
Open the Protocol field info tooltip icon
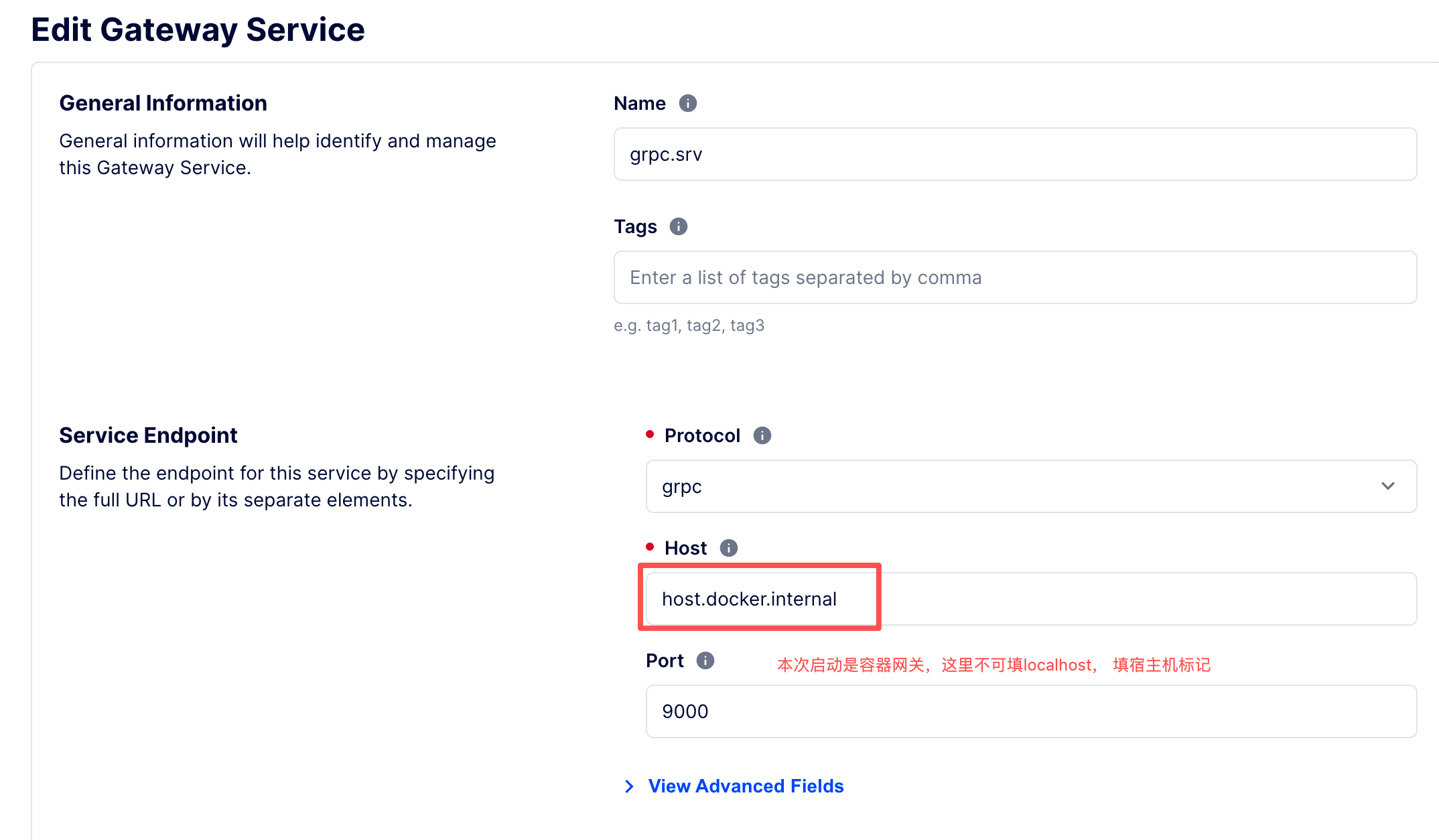[762, 435]
